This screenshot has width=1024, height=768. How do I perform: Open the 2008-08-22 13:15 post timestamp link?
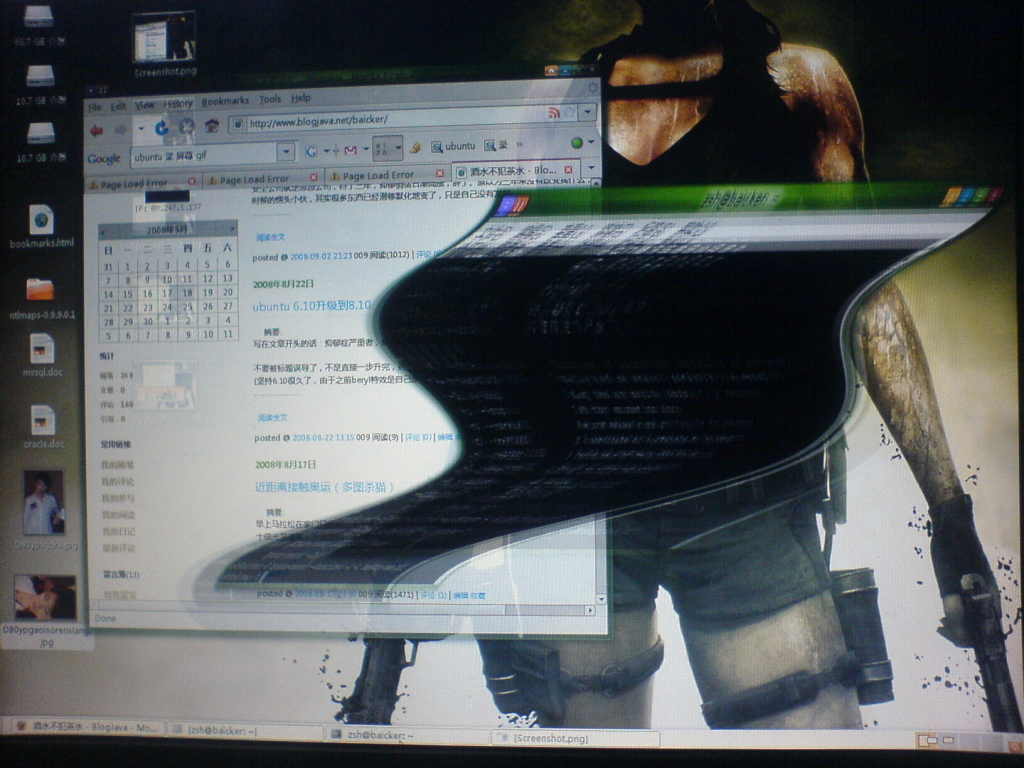323,438
